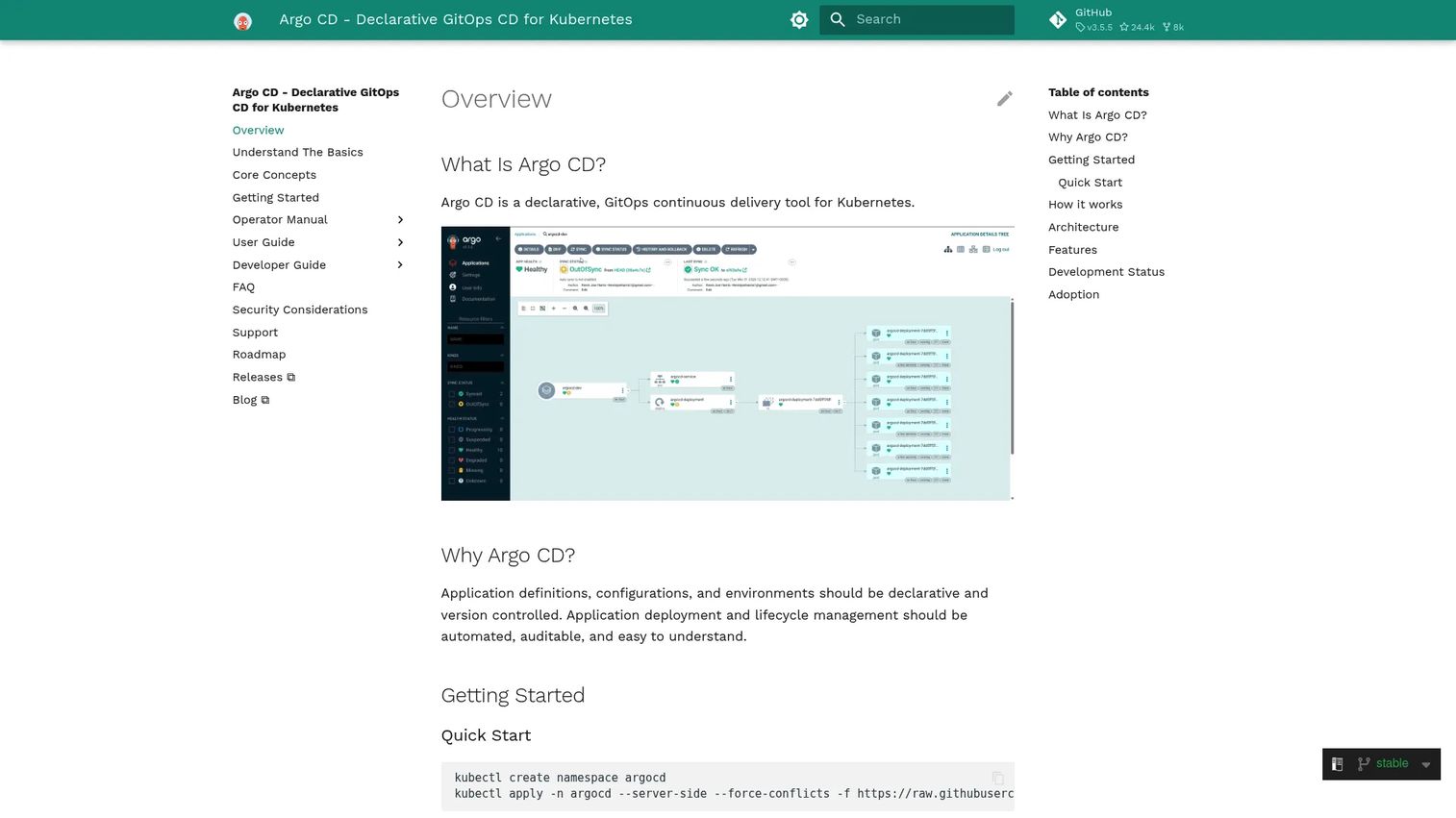Screen dimensions: 1456x818
Task: Visit the Blog external link
Action: coord(251,400)
